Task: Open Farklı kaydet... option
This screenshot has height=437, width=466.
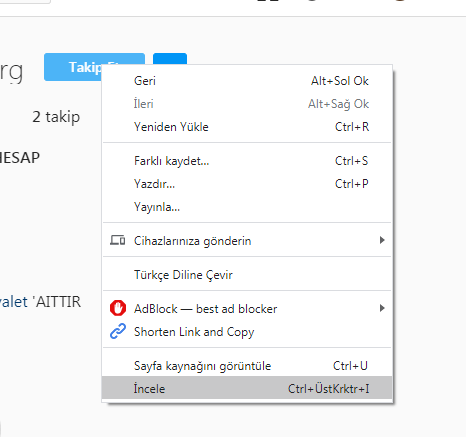Action: (247, 161)
